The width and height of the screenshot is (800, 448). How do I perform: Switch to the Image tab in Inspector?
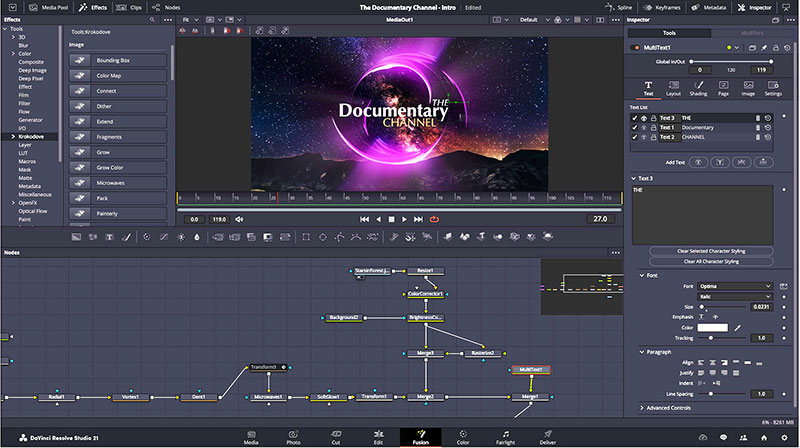click(x=748, y=88)
